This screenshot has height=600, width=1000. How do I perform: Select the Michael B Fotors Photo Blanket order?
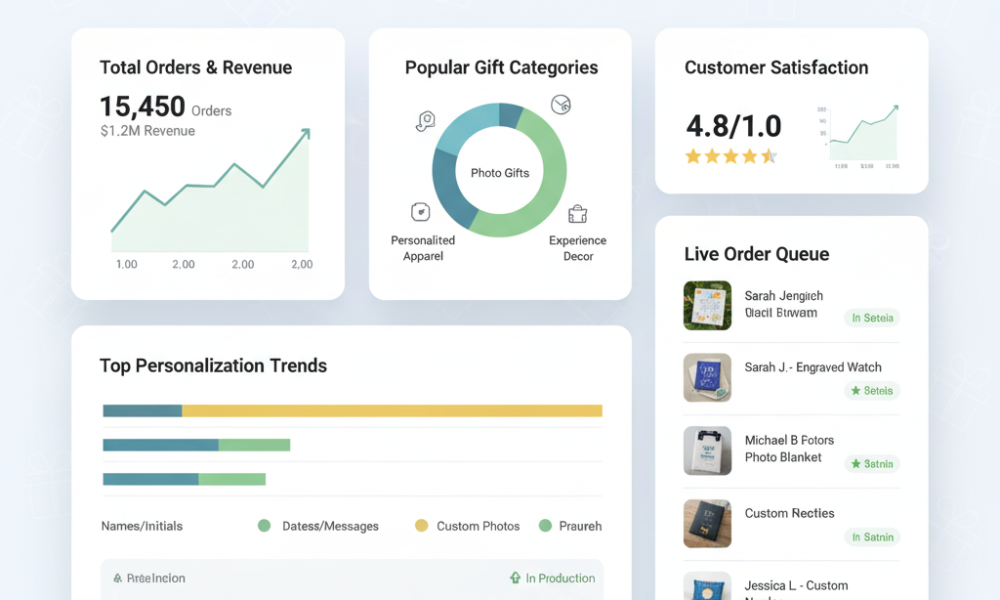pyautogui.click(x=791, y=451)
